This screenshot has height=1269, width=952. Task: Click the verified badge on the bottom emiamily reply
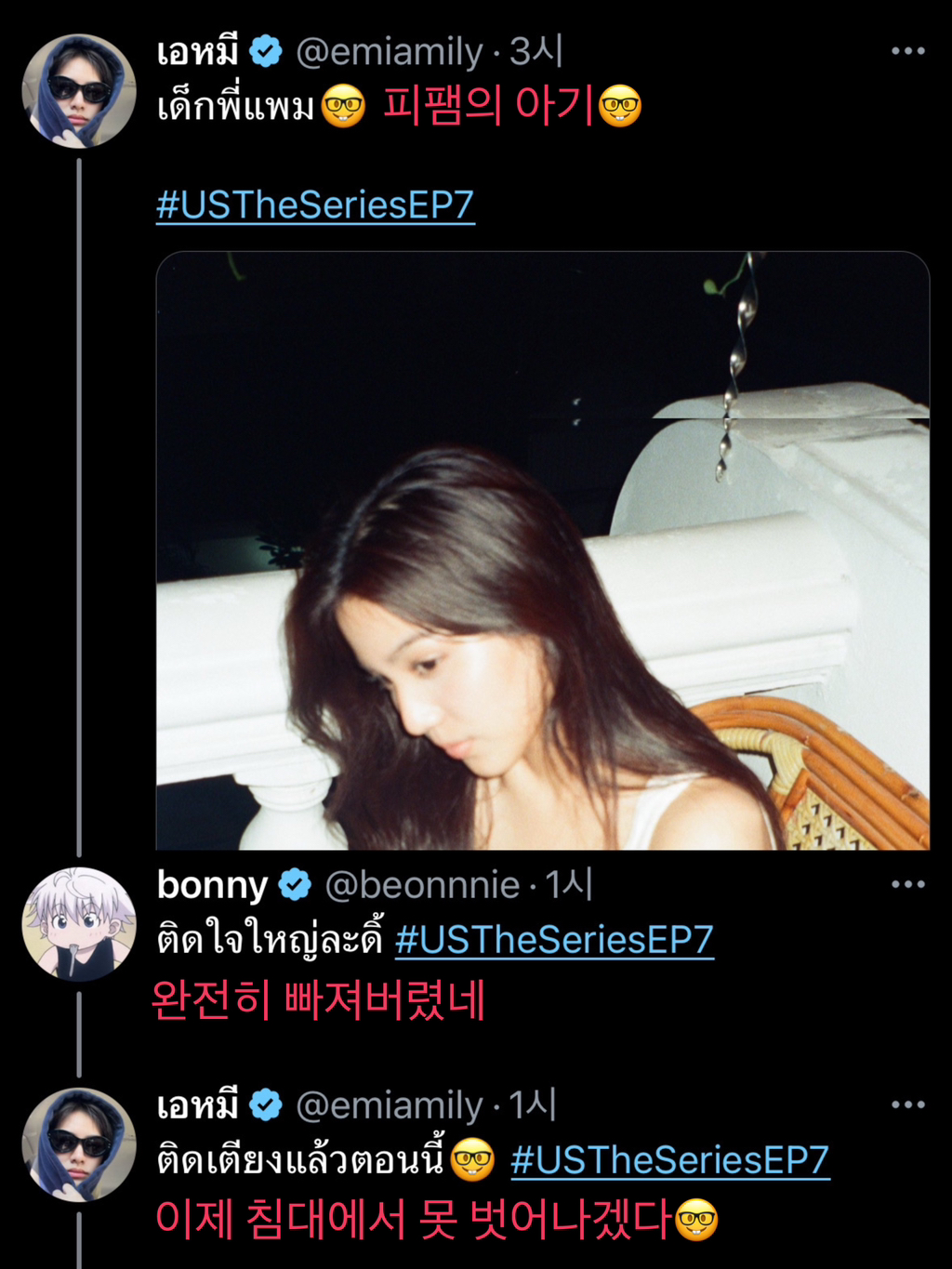click(x=267, y=1105)
